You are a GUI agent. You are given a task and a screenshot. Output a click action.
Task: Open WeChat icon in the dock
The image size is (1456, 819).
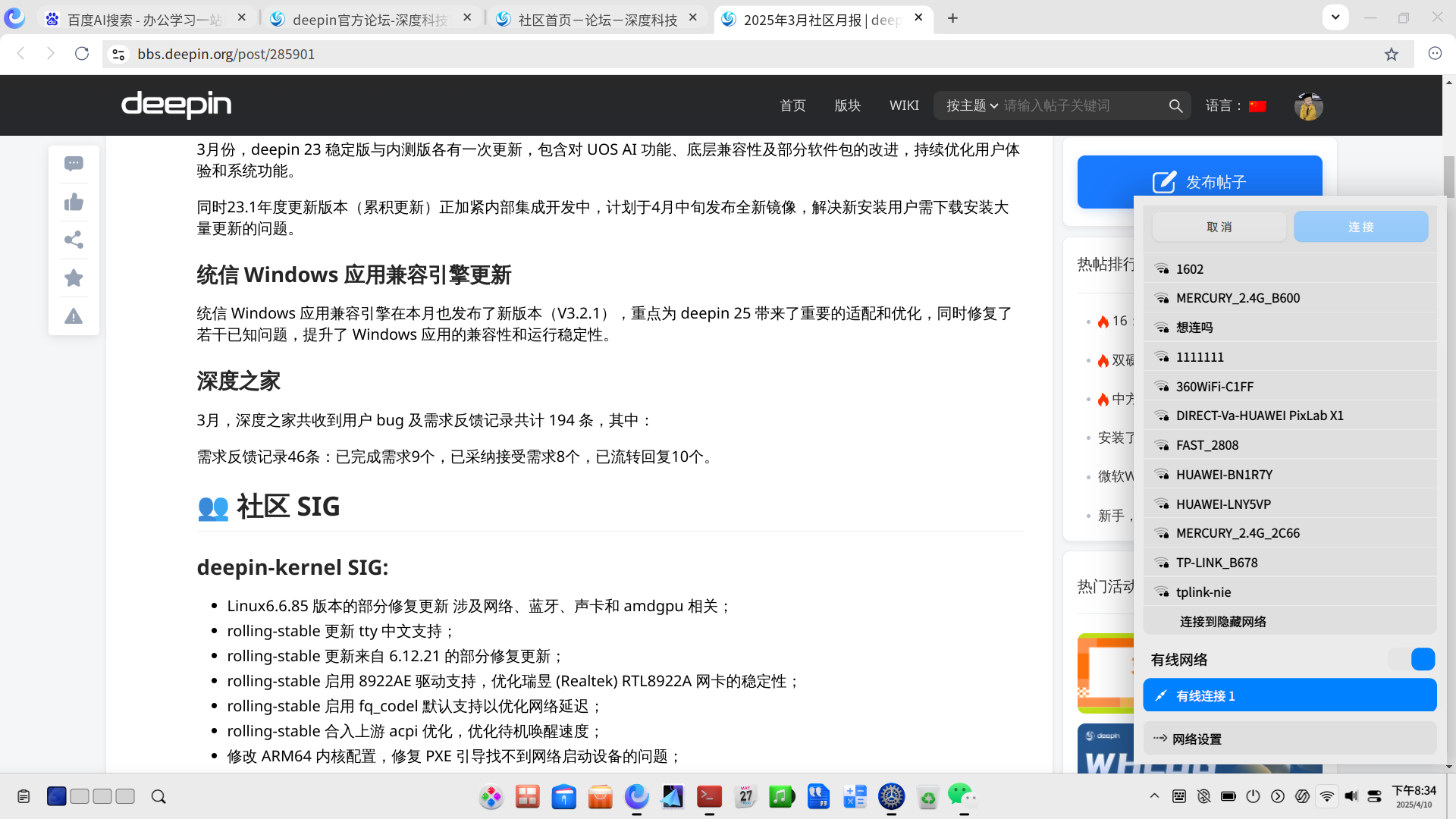pos(963,796)
